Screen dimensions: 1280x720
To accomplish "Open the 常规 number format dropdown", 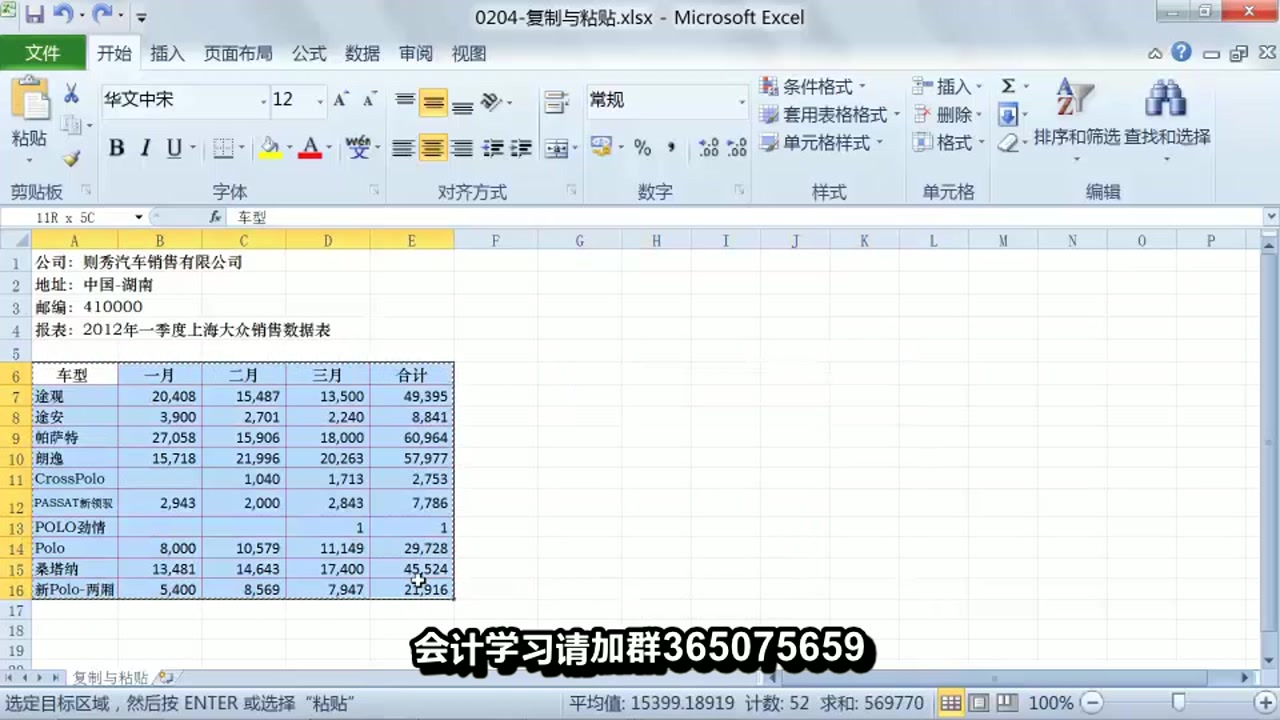I will [740, 101].
